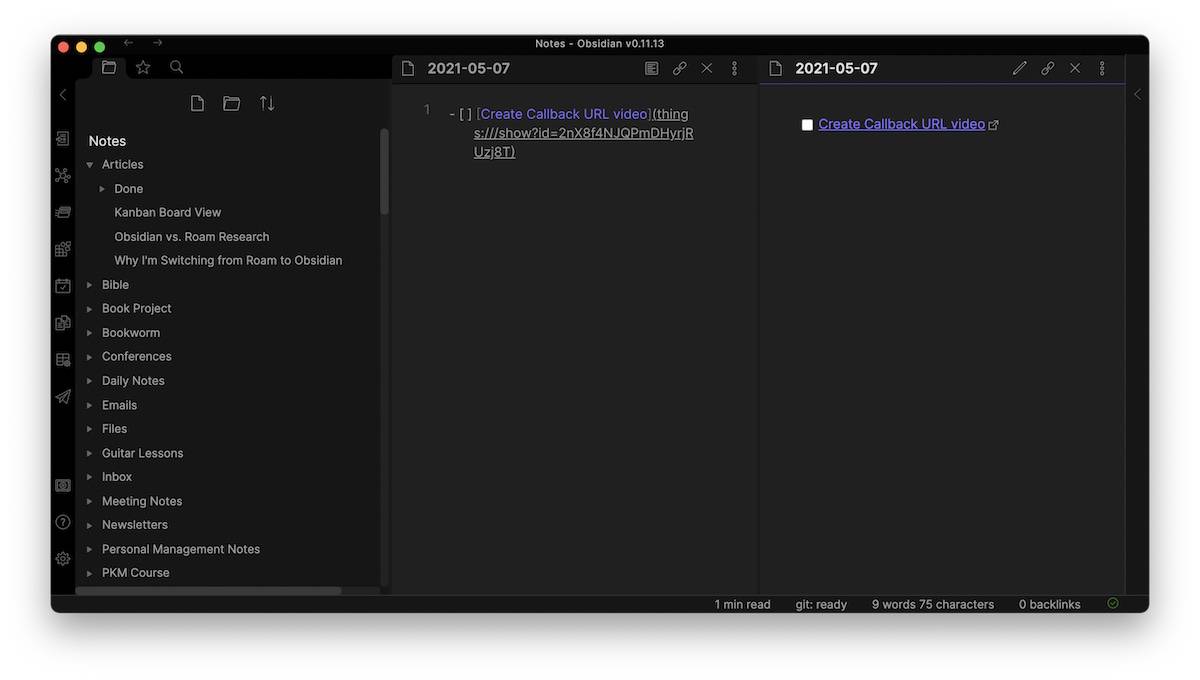Close the left editor pane
This screenshot has width=1200, height=680.
tap(707, 69)
